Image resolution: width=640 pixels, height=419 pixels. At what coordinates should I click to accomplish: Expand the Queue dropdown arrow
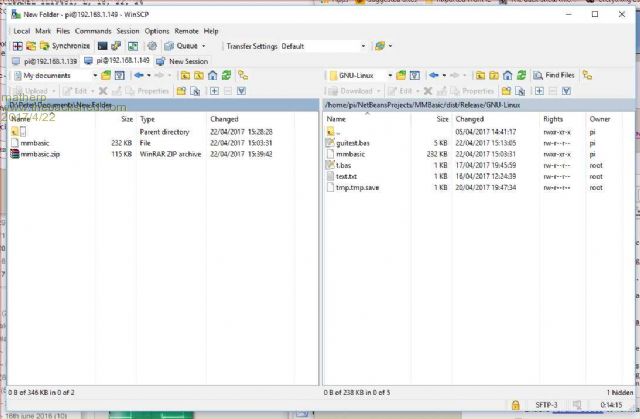(x=204, y=46)
